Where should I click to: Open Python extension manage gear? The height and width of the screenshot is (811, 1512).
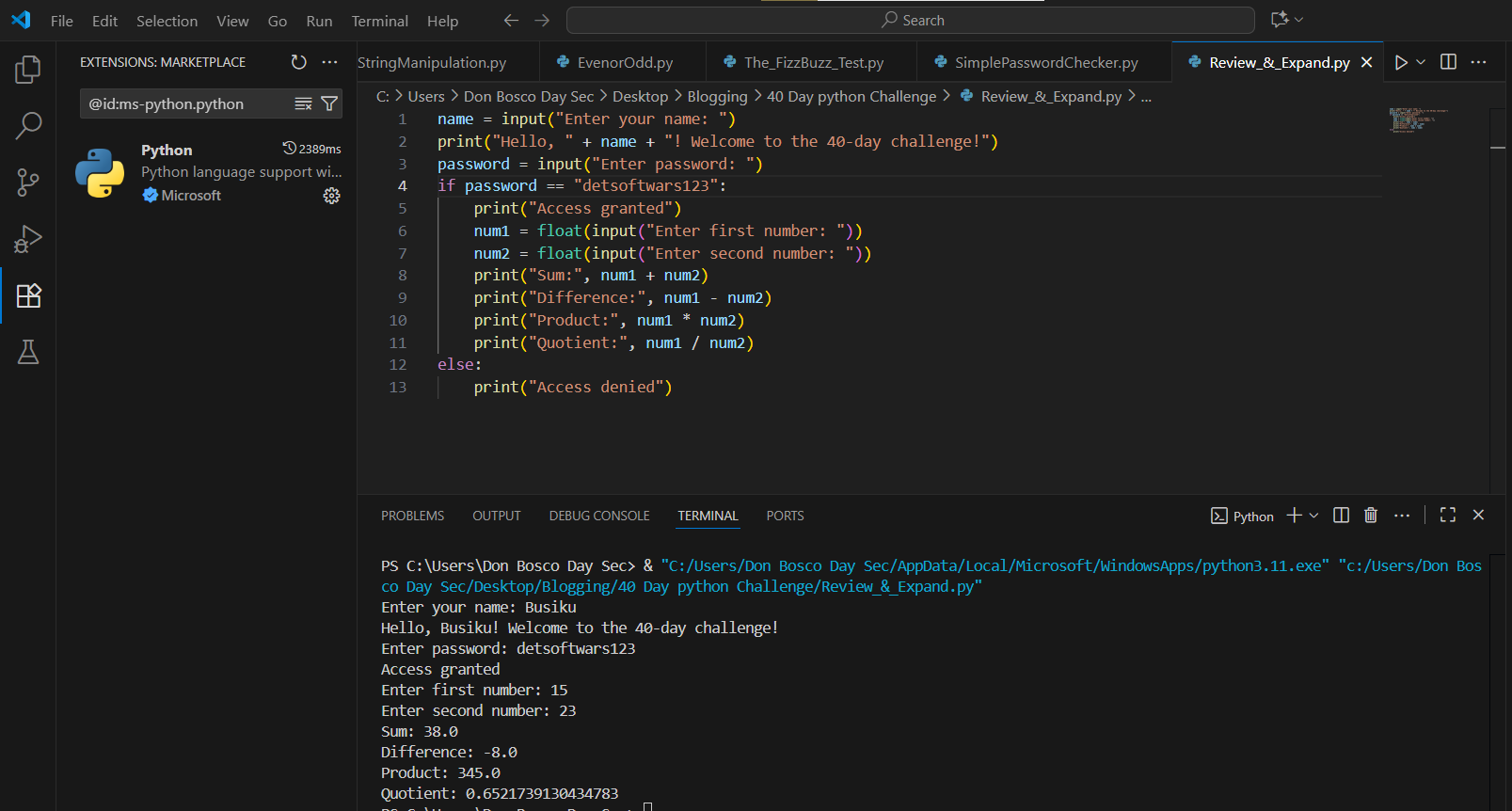point(331,196)
